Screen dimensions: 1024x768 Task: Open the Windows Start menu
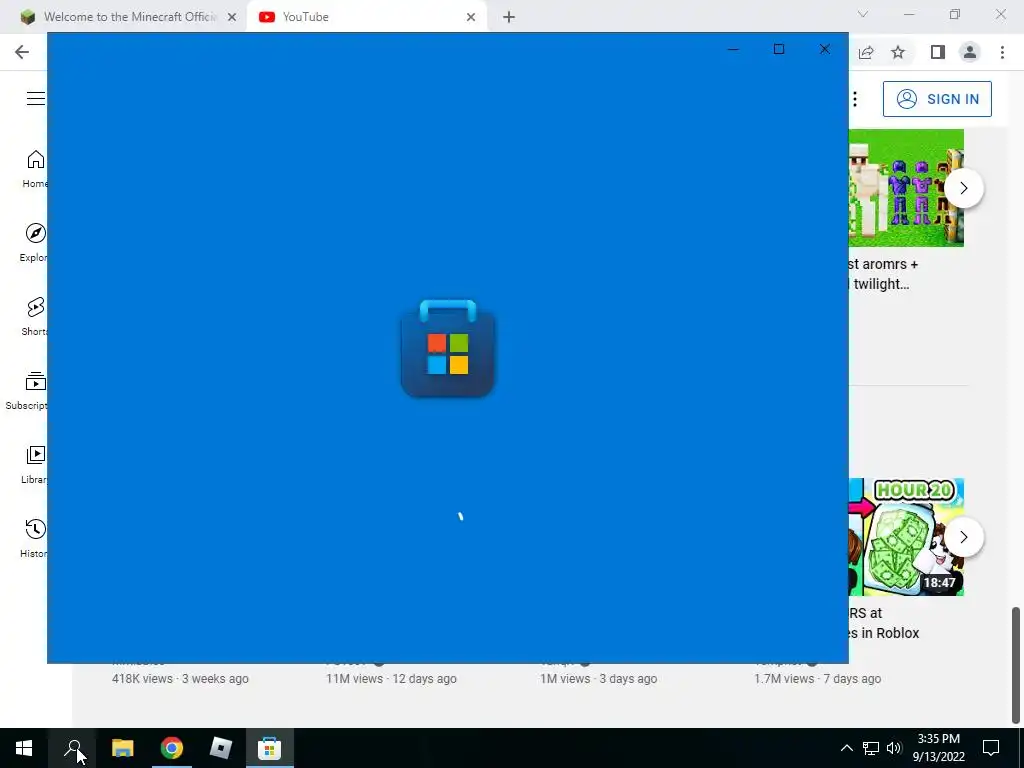(x=24, y=748)
